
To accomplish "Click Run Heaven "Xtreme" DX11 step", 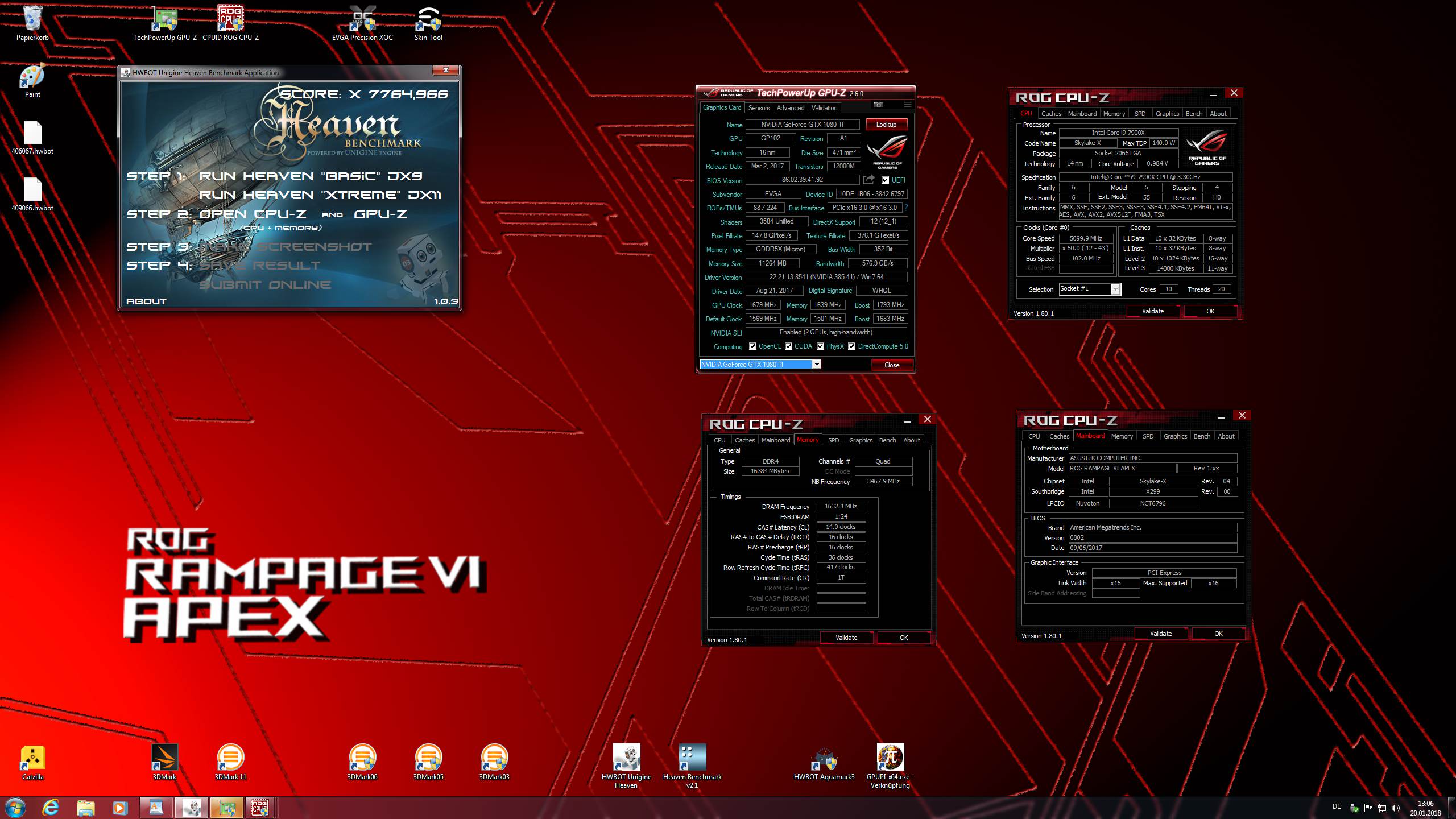I will 320,195.
